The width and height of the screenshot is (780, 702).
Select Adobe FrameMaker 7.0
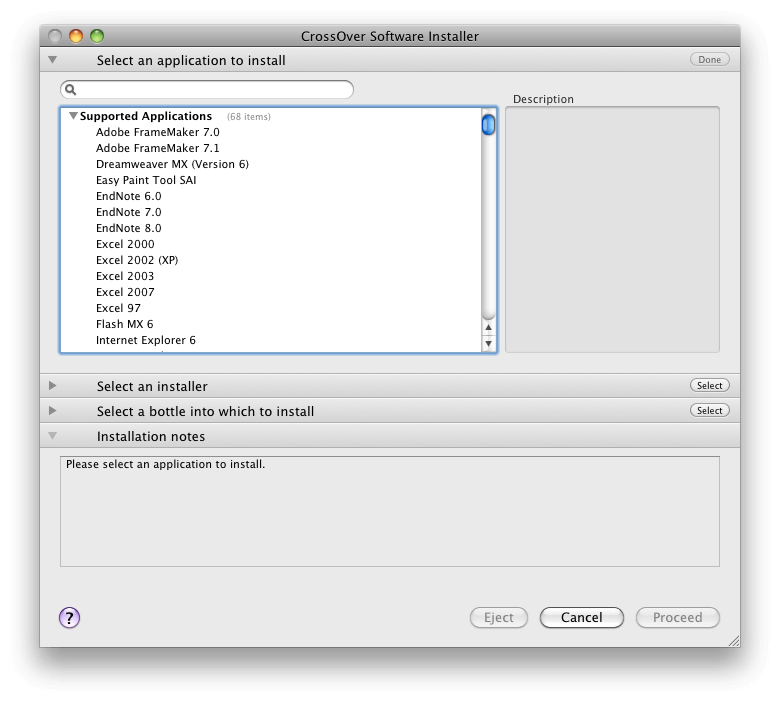158,132
